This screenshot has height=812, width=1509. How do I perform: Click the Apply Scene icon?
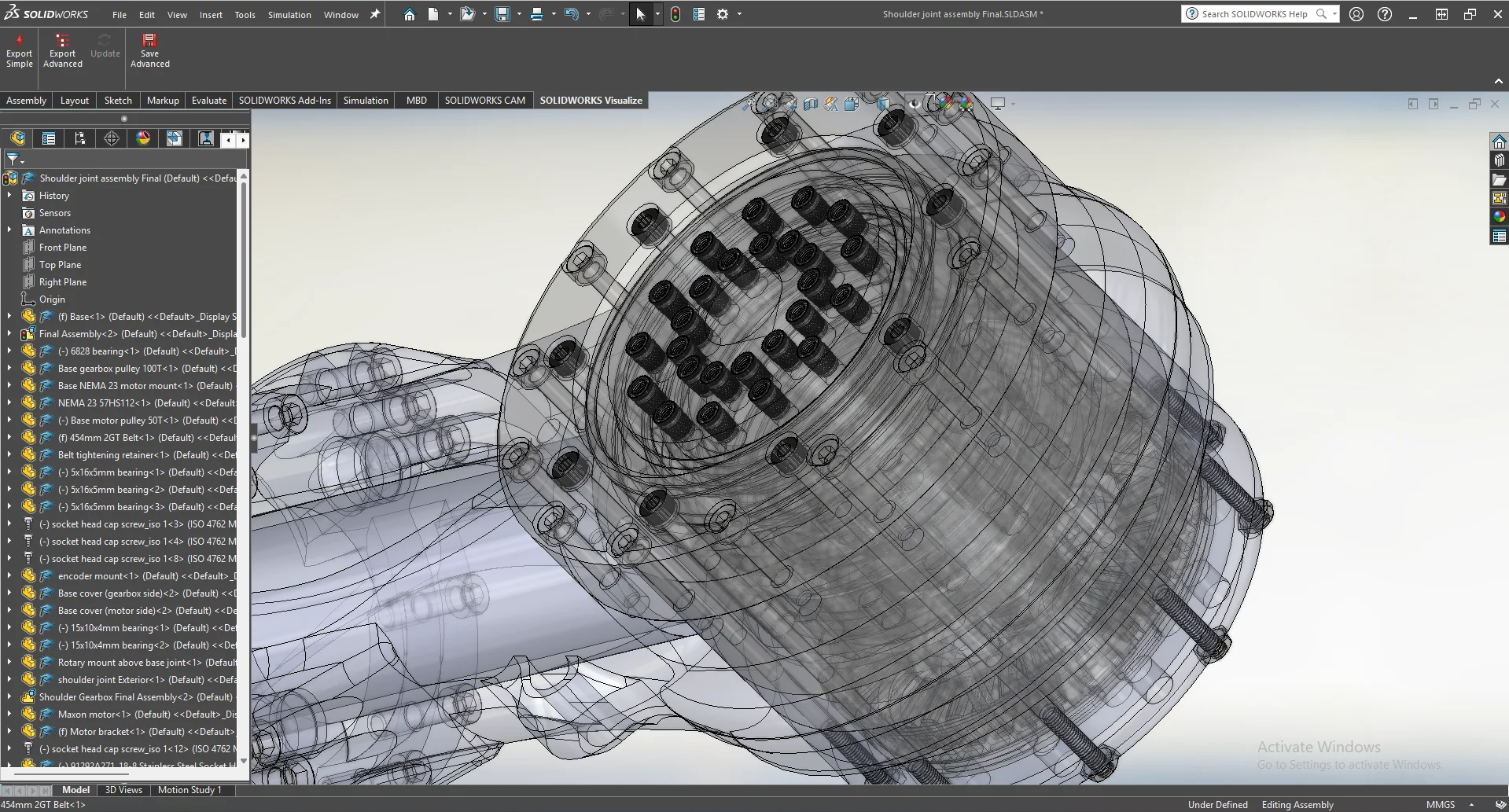[x=966, y=104]
